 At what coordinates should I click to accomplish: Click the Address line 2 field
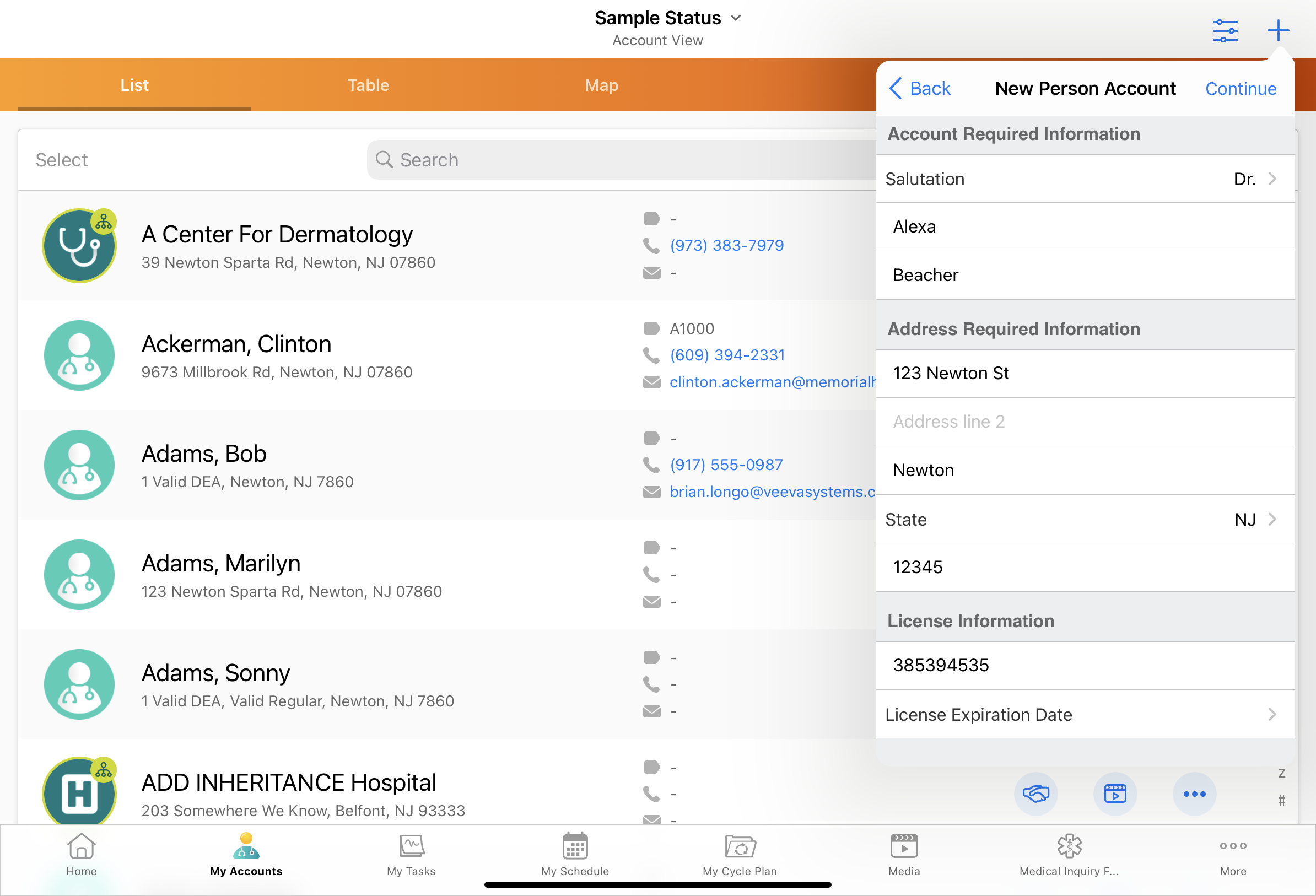(x=1085, y=422)
